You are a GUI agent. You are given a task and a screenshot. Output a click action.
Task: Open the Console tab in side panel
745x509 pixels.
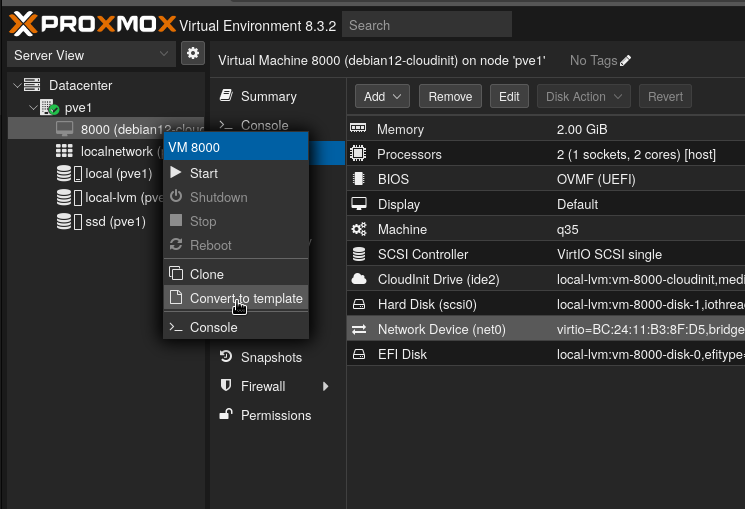[x=278, y=125]
